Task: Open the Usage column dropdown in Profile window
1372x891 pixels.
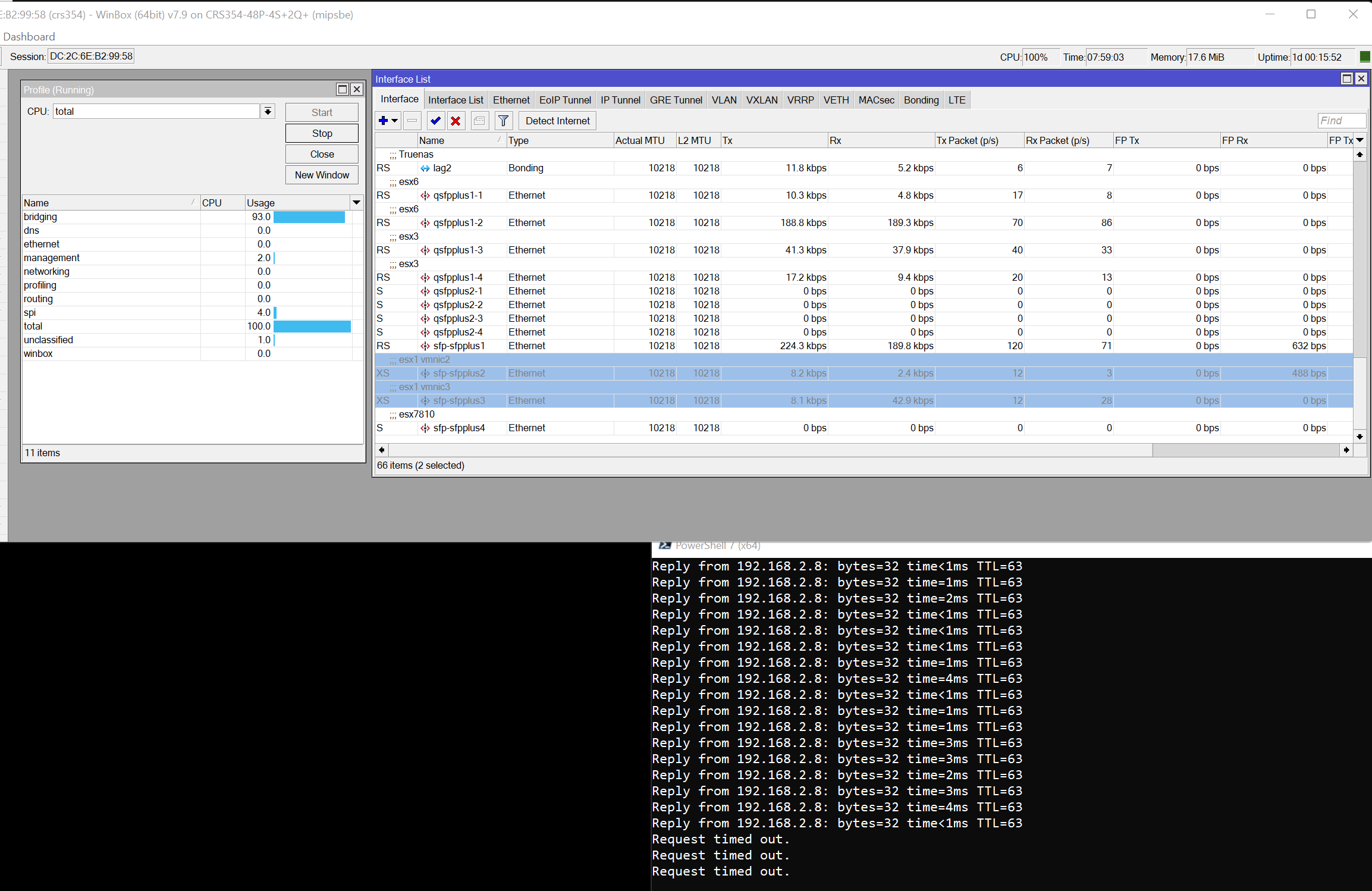Action: pyautogui.click(x=356, y=202)
